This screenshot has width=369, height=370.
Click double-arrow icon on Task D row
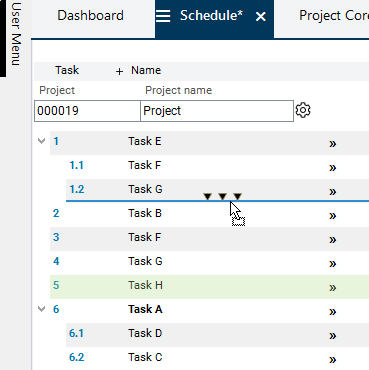(x=332, y=336)
